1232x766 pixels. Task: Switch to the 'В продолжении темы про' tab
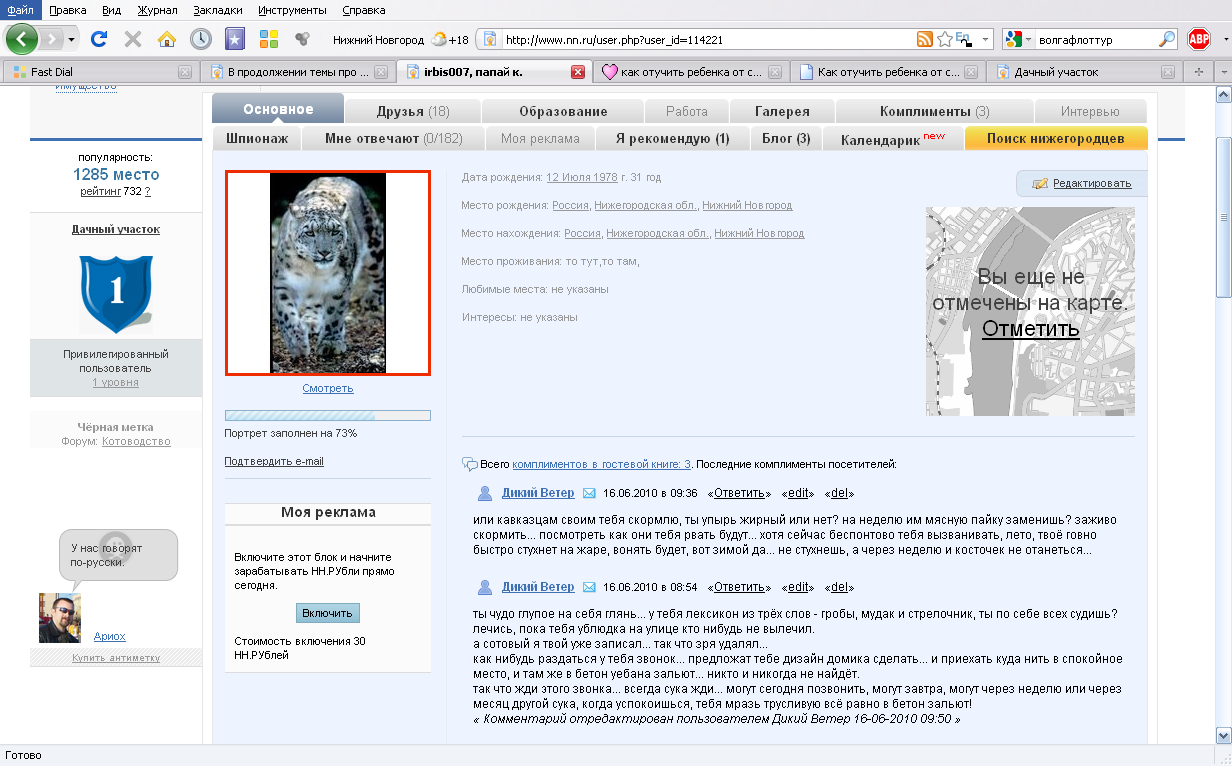coord(297,72)
